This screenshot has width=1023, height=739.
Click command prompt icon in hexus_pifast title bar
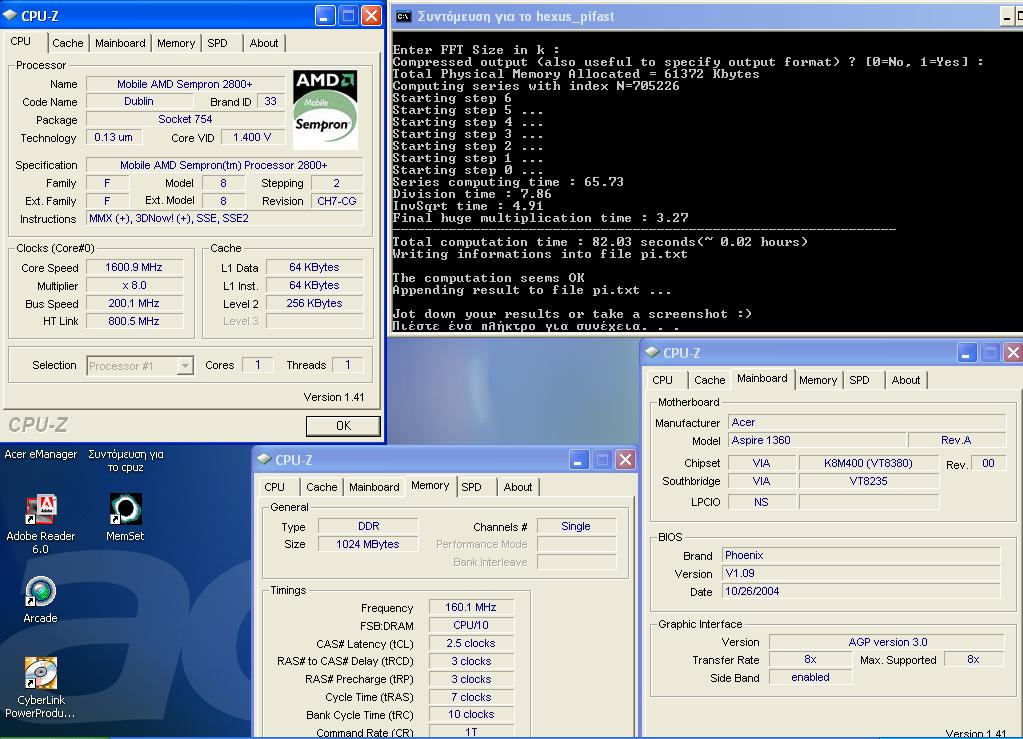[x=404, y=16]
